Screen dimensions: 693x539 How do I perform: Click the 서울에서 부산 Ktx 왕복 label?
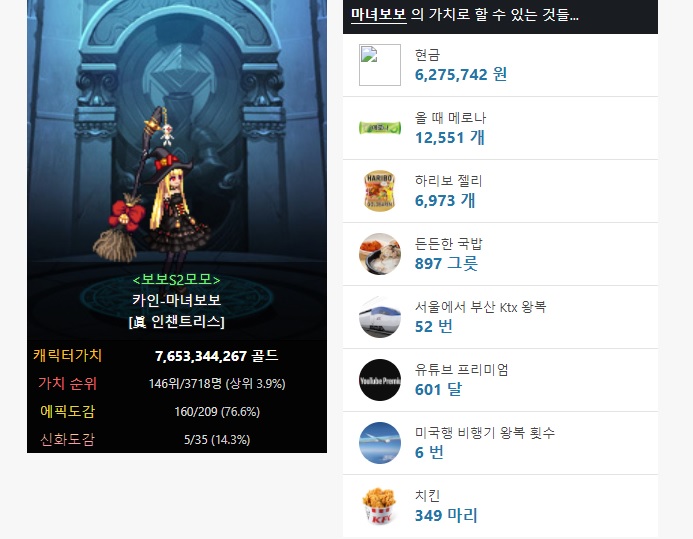(480, 307)
